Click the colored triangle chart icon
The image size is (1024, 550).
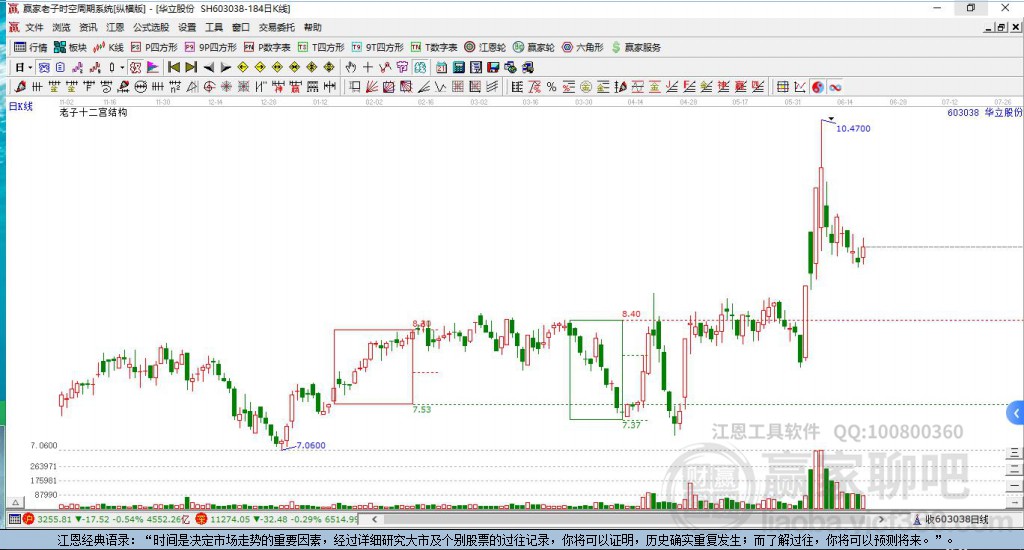pos(153,67)
